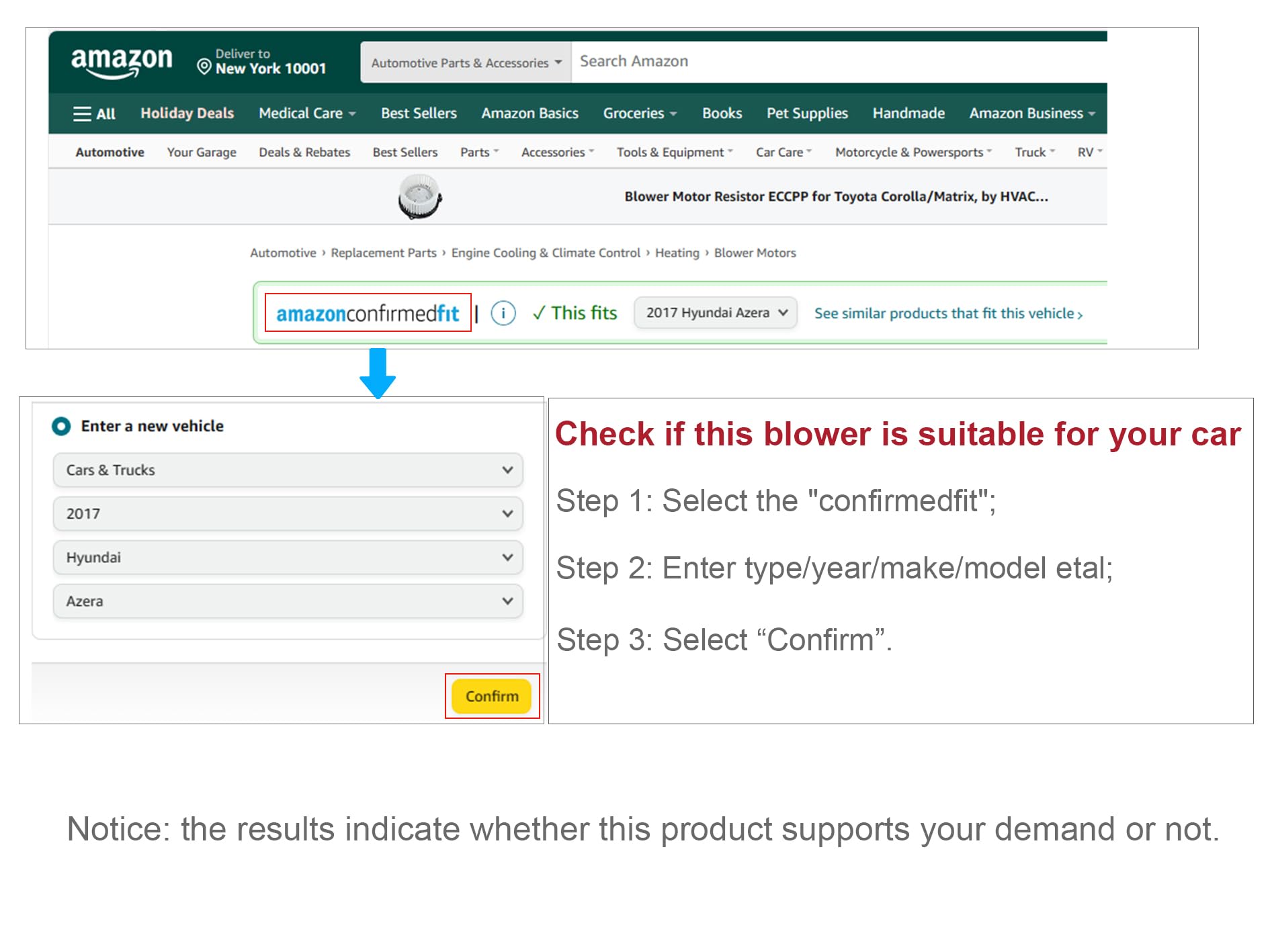
Task: Open See similar products that fit link
Action: tap(949, 314)
